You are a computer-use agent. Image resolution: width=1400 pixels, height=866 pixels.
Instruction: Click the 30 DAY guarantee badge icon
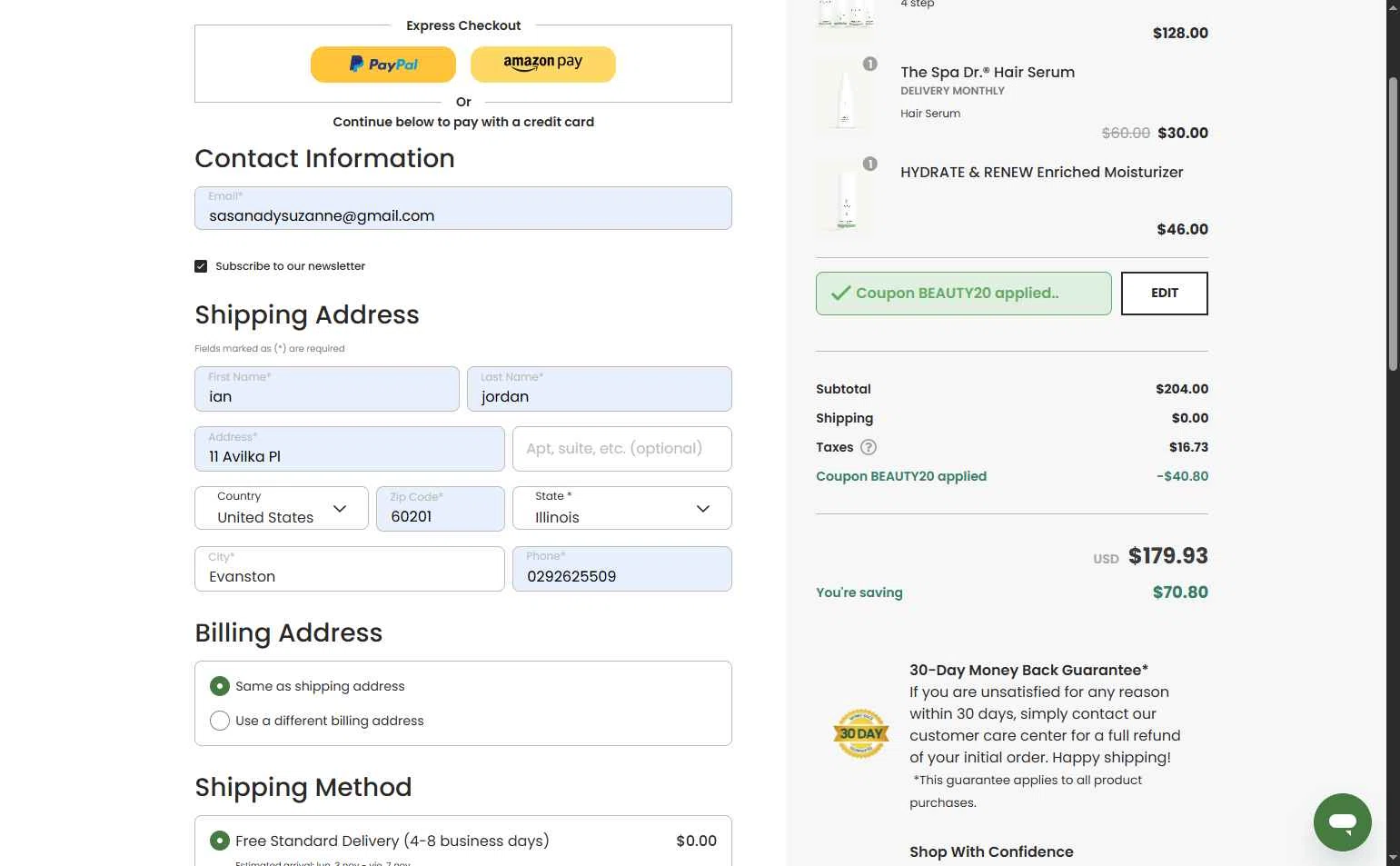(861, 733)
